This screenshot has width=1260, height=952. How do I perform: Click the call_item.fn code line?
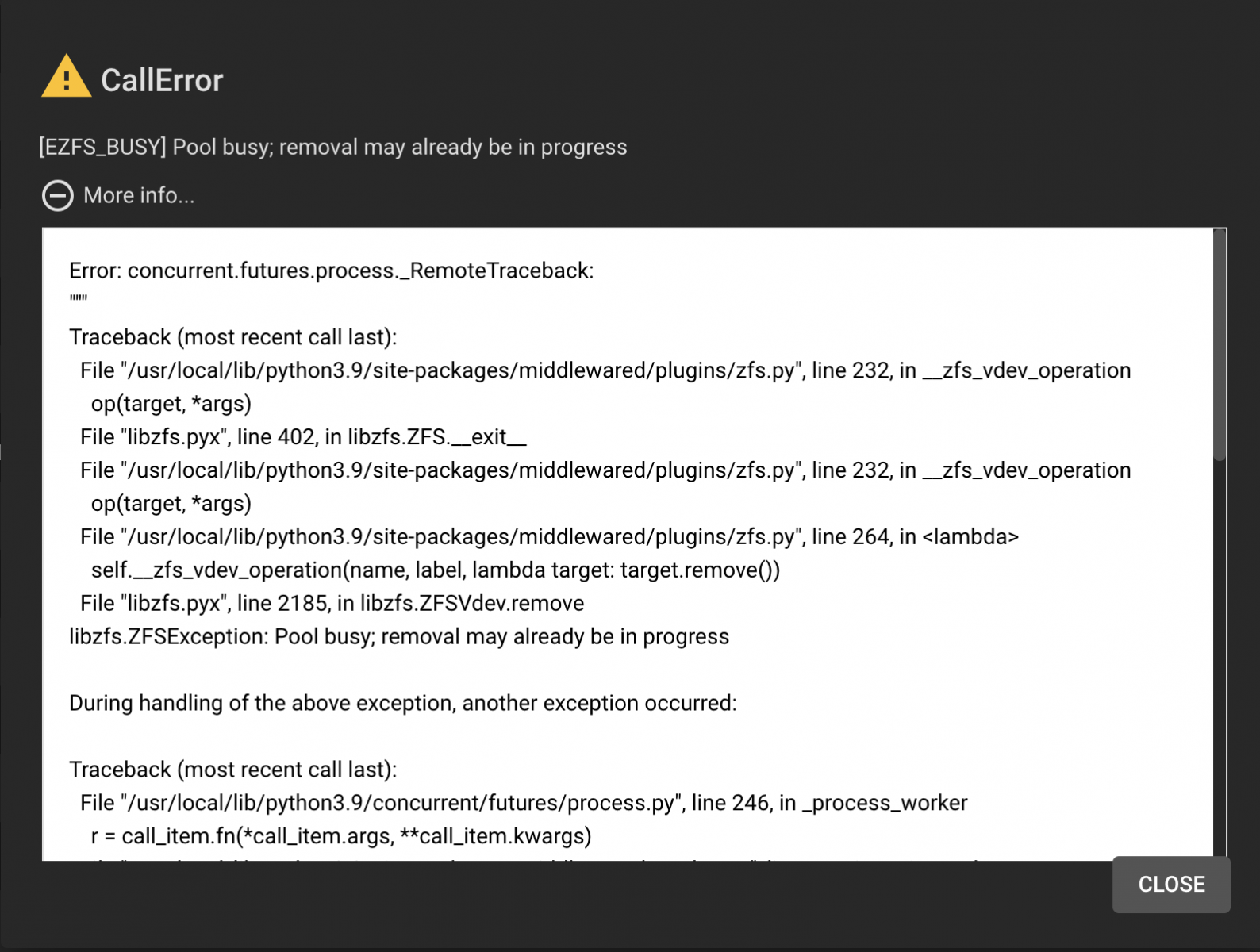[341, 836]
